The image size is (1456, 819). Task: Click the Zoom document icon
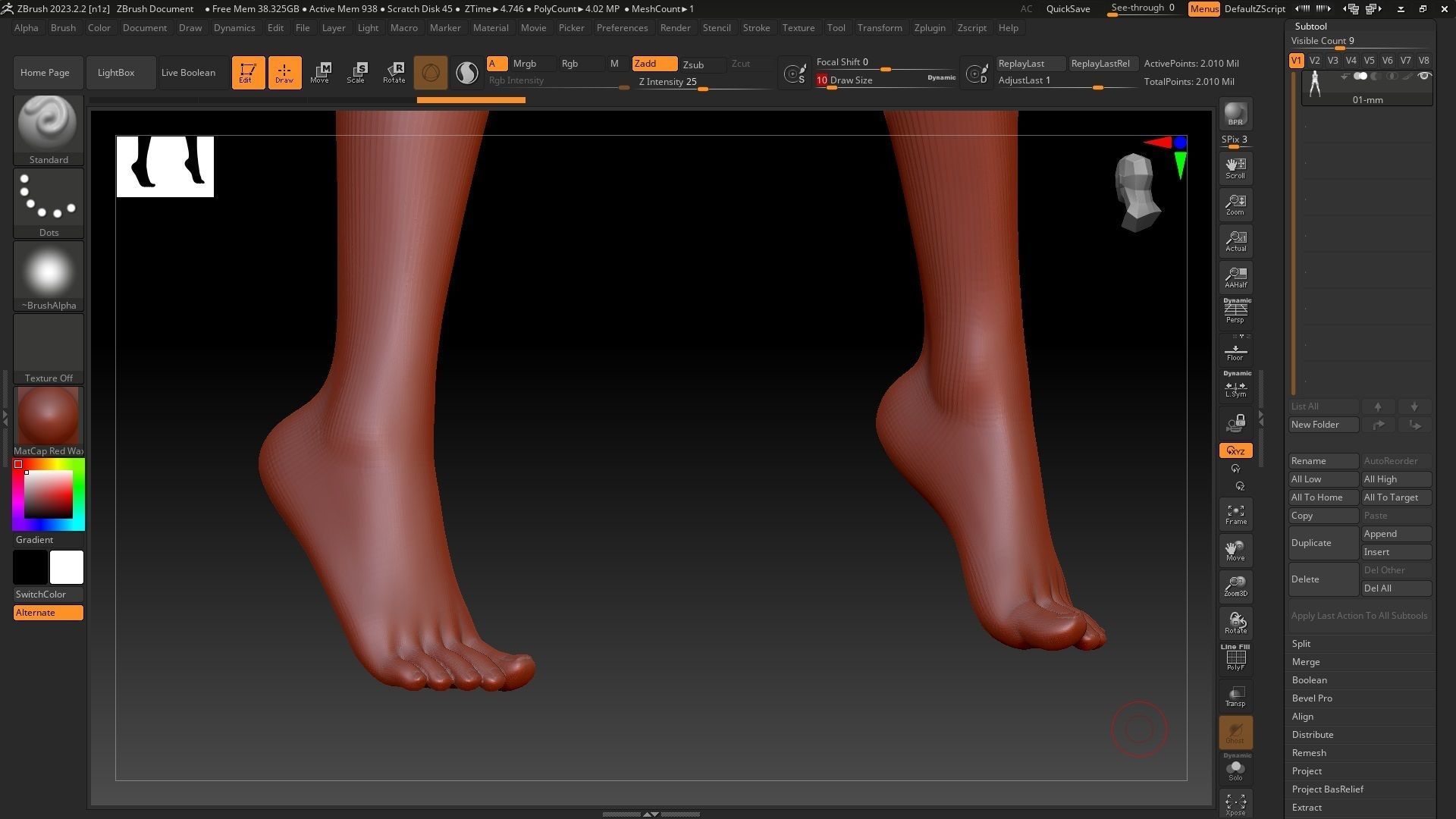tap(1235, 205)
